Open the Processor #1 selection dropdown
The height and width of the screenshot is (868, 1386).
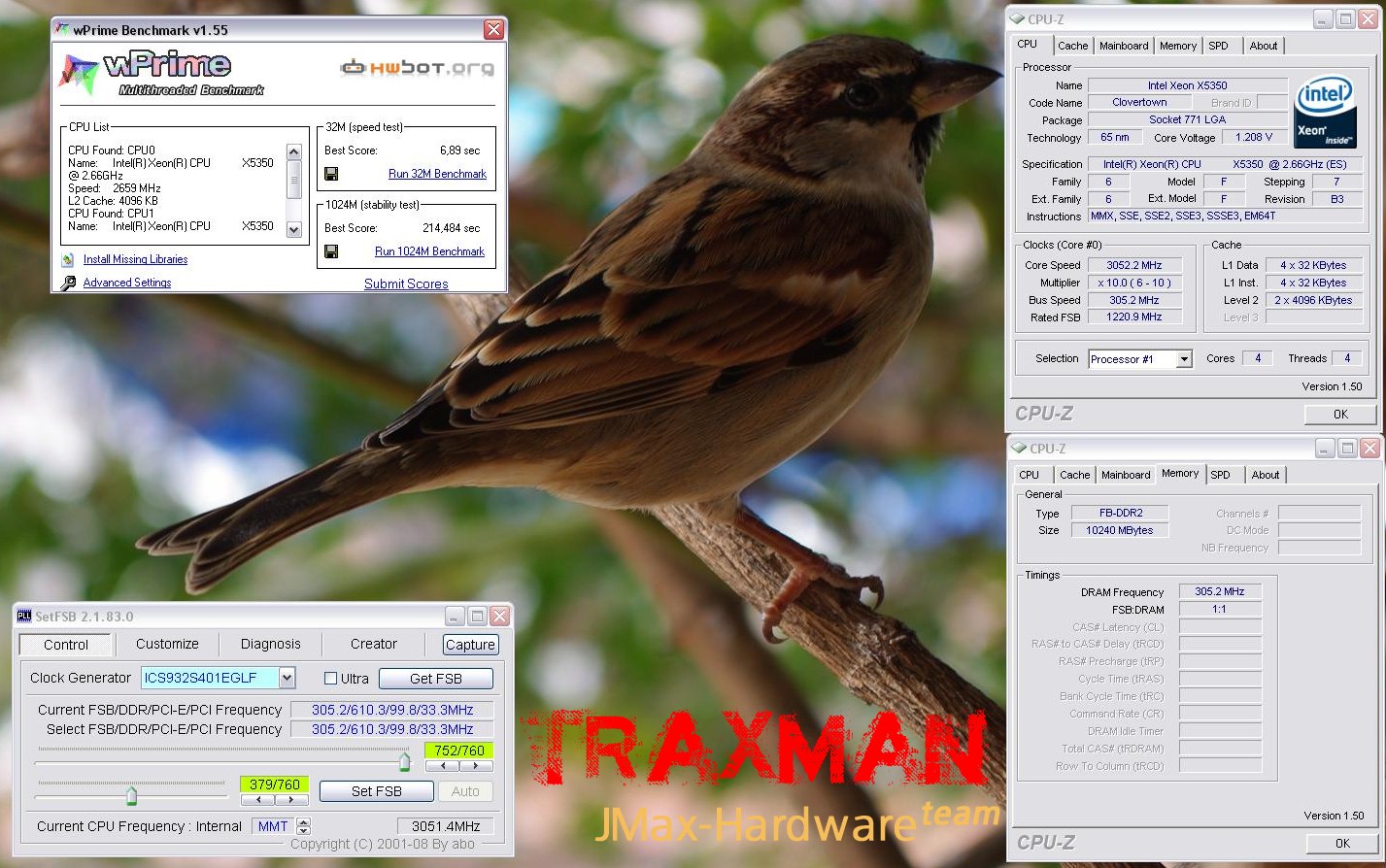point(1184,359)
